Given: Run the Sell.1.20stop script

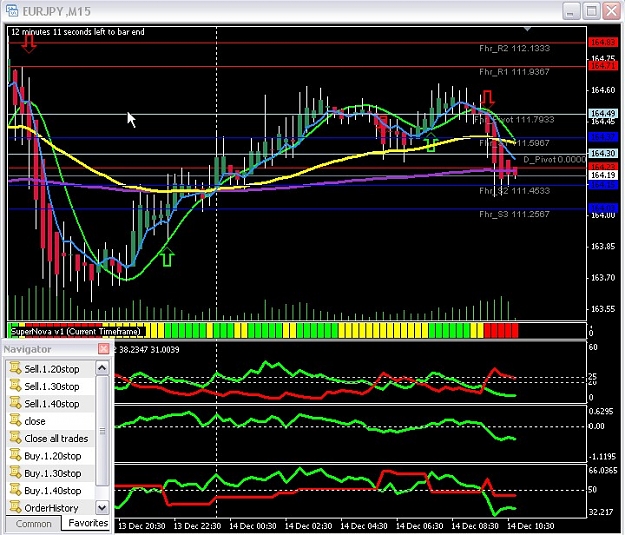Looking at the screenshot, I should (51, 369).
